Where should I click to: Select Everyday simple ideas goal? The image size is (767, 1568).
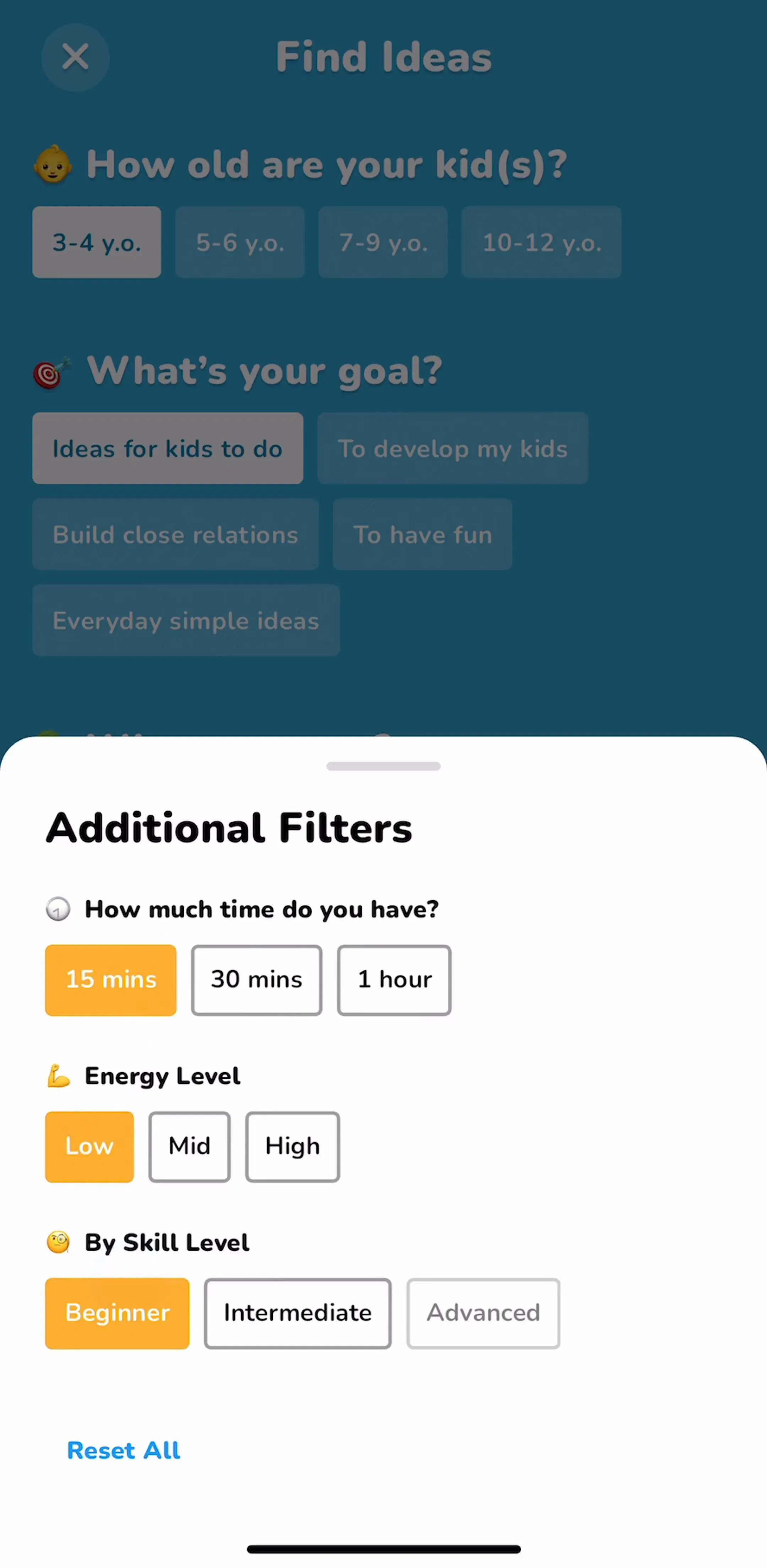(x=186, y=620)
